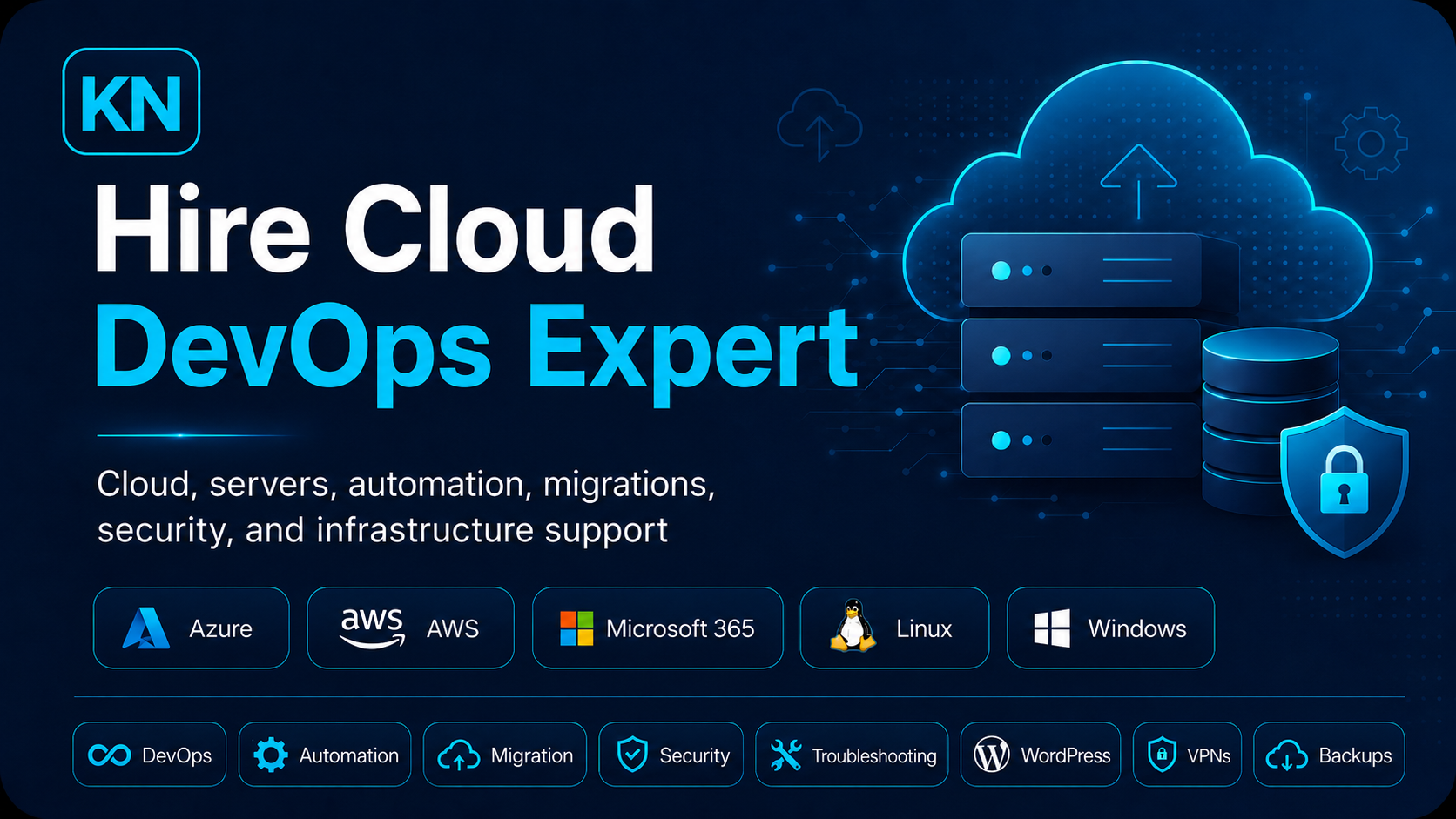Select the Security label text
Image resolution: width=1456 pixels, height=819 pixels.
click(x=695, y=755)
